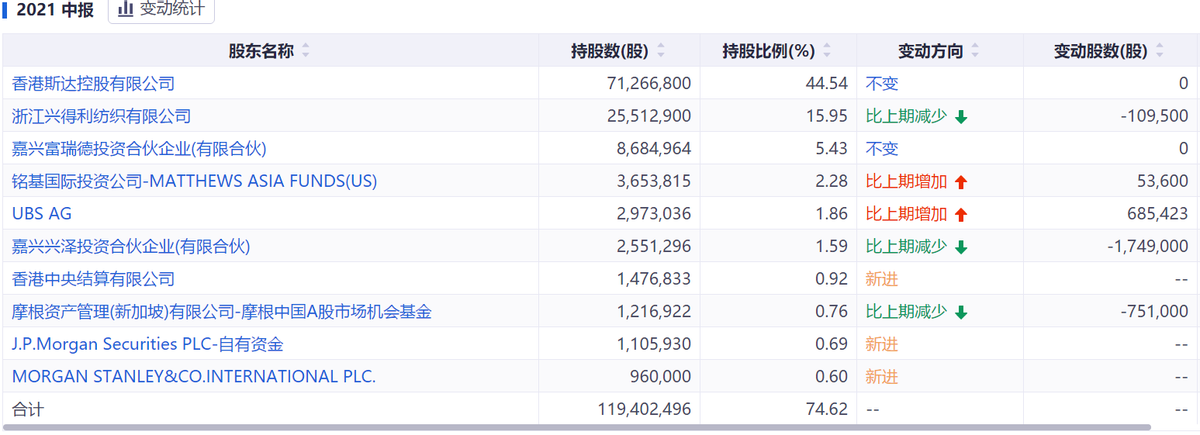The image size is (1200, 435).
Task: Open 香港中央结算有限公司 link
Action: (x=93, y=279)
